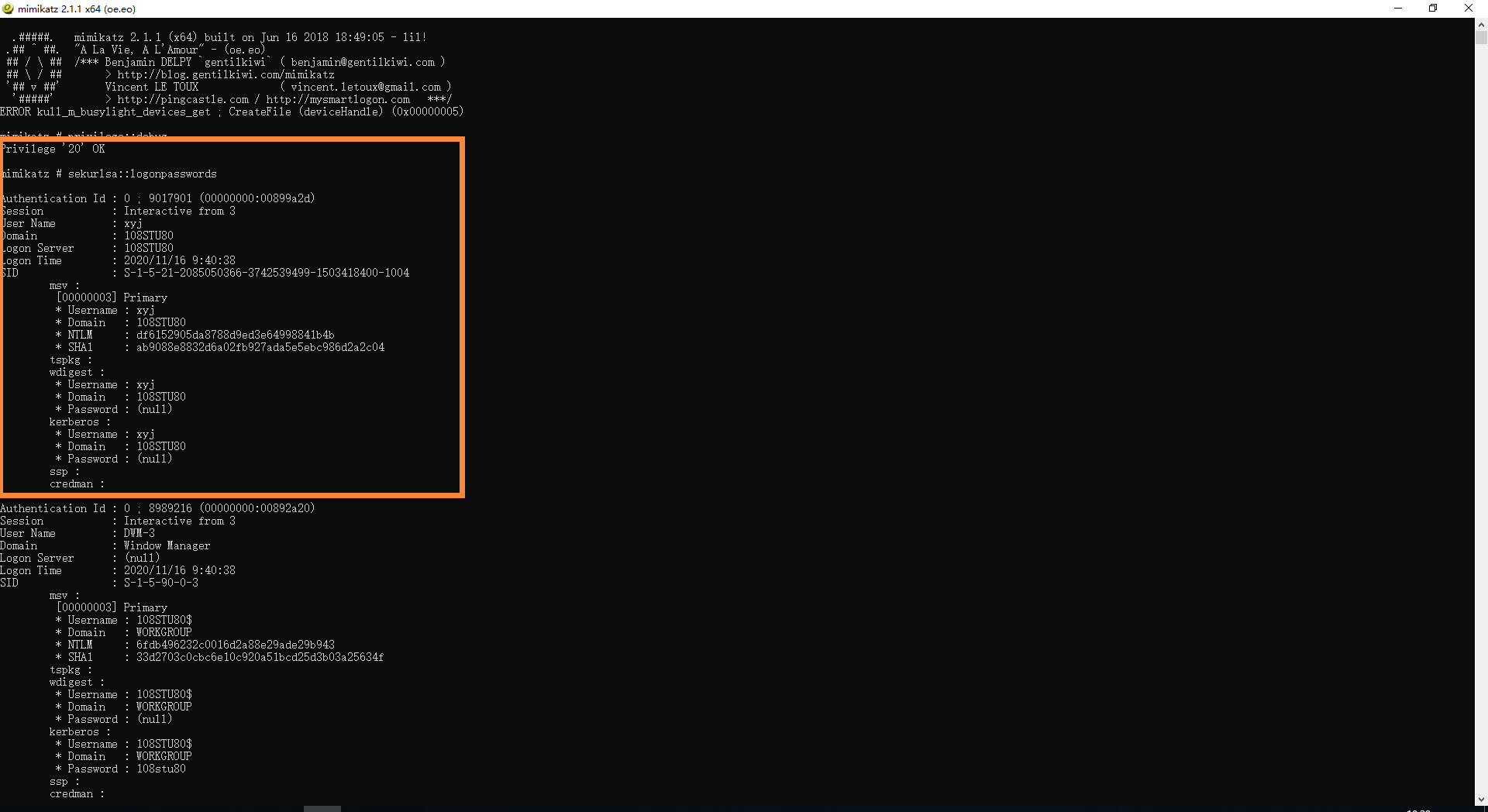Click the URL http://pingcastle.com
The width and height of the screenshot is (1488, 812).
pyautogui.click(x=183, y=99)
